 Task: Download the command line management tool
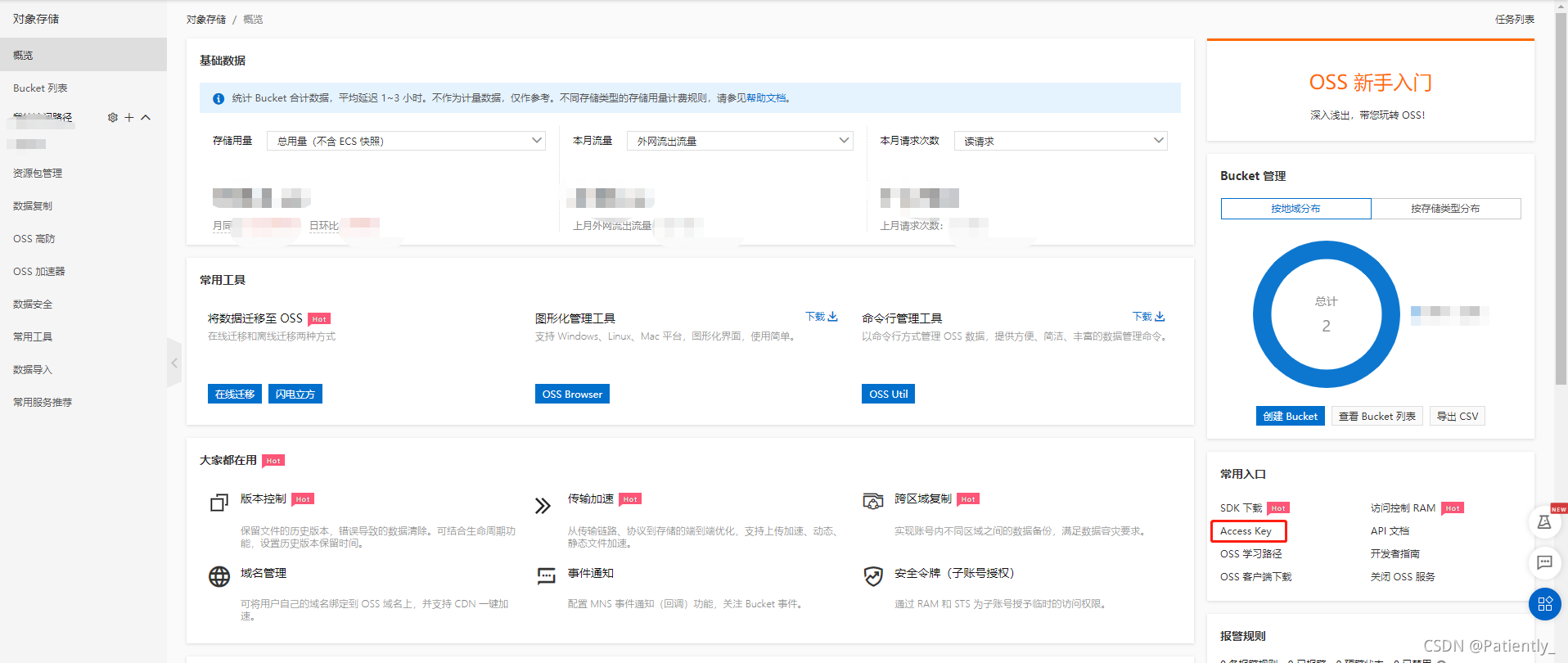click(x=1149, y=317)
